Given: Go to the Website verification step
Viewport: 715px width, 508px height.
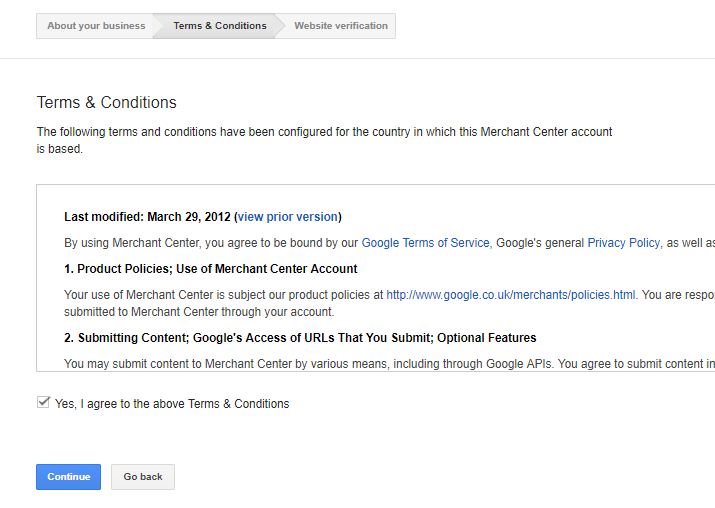Looking at the screenshot, I should [341, 26].
